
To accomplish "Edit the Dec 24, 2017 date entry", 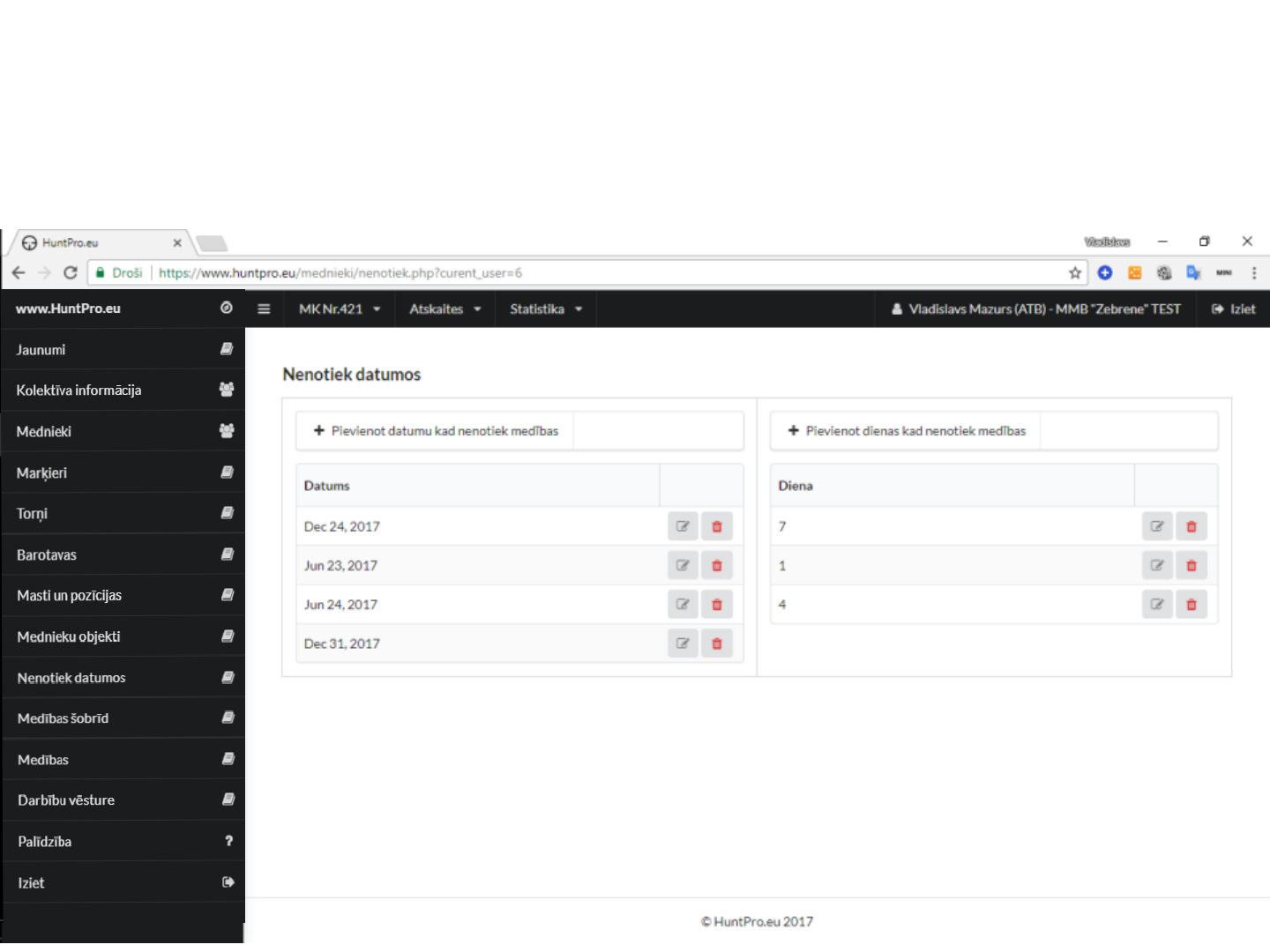I will (683, 526).
